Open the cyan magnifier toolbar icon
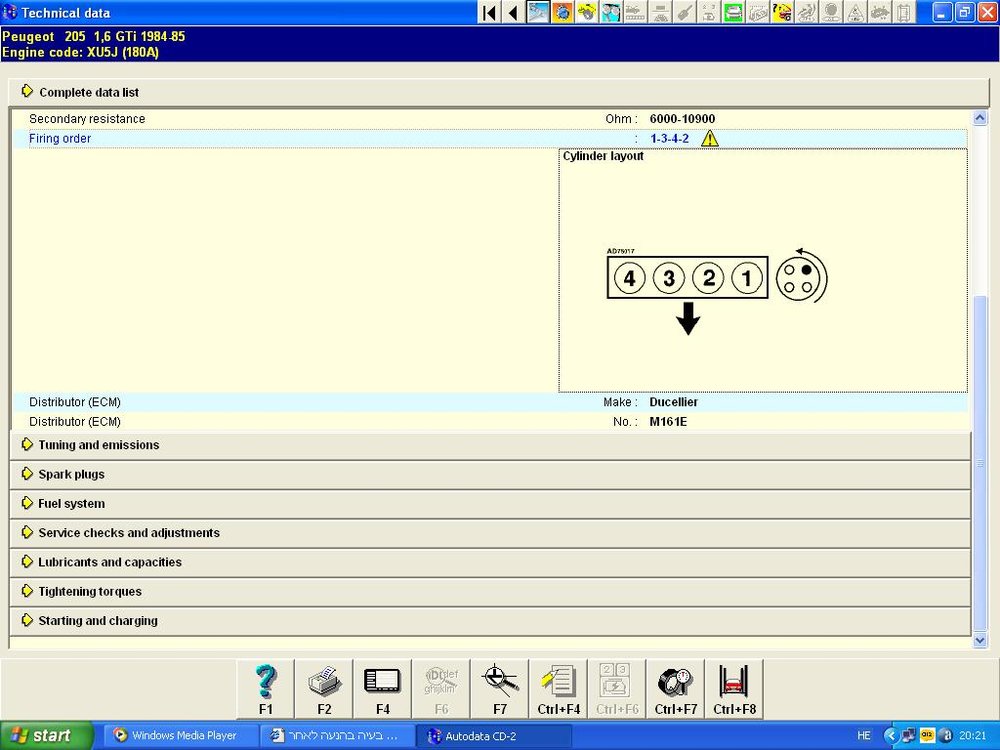Screen dimensions: 1000x750 pyautogui.click(x=610, y=12)
